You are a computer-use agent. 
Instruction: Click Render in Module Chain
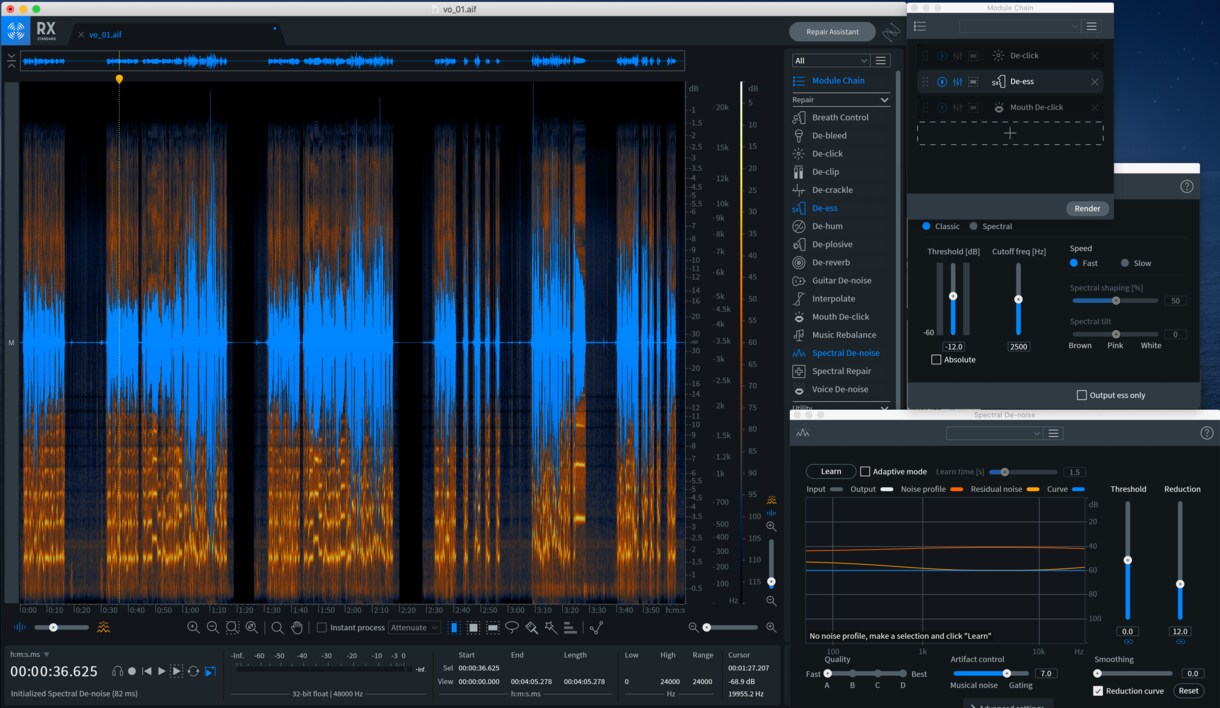tap(1087, 209)
